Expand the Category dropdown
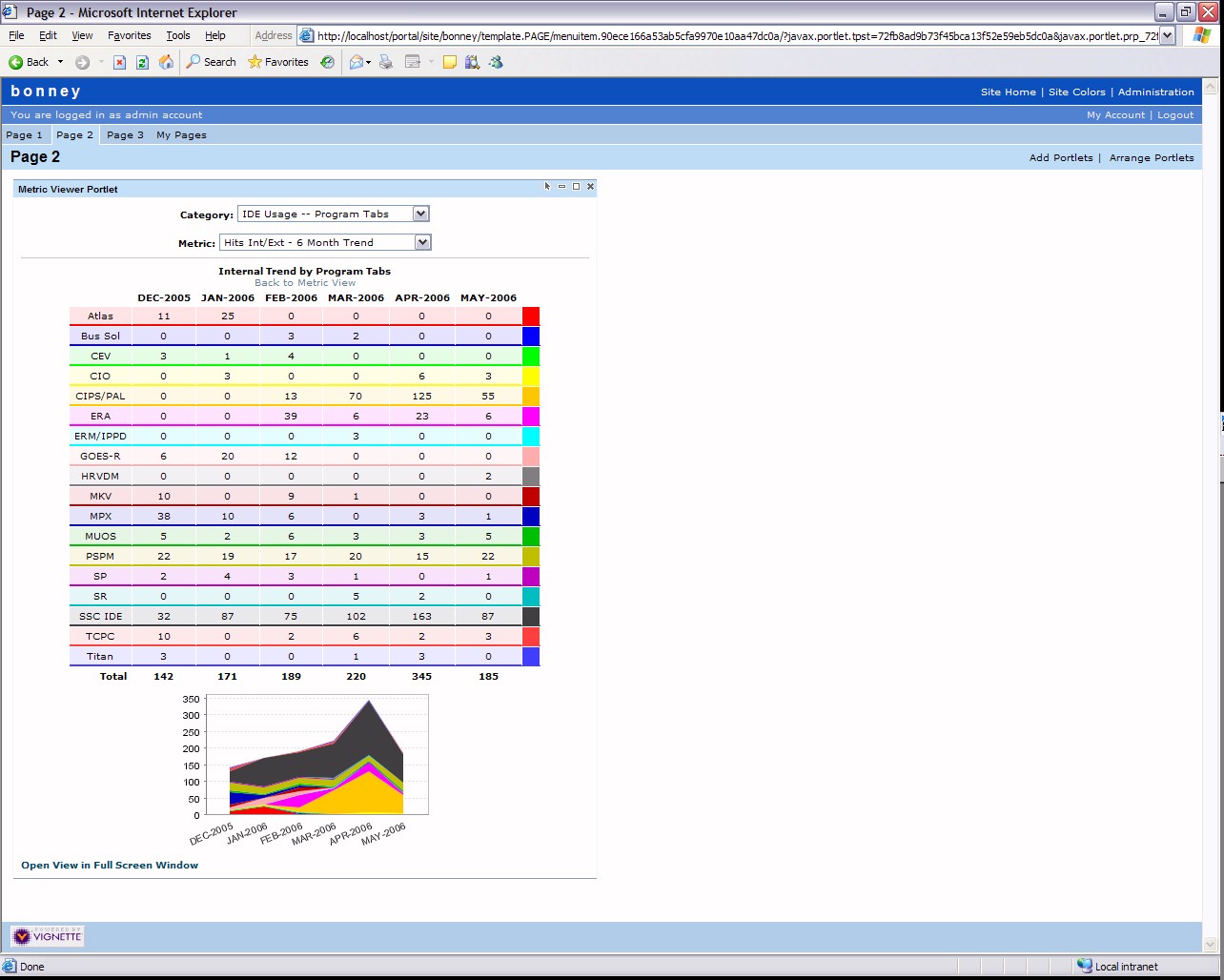Image resolution: width=1224 pixels, height=980 pixels. click(421, 214)
